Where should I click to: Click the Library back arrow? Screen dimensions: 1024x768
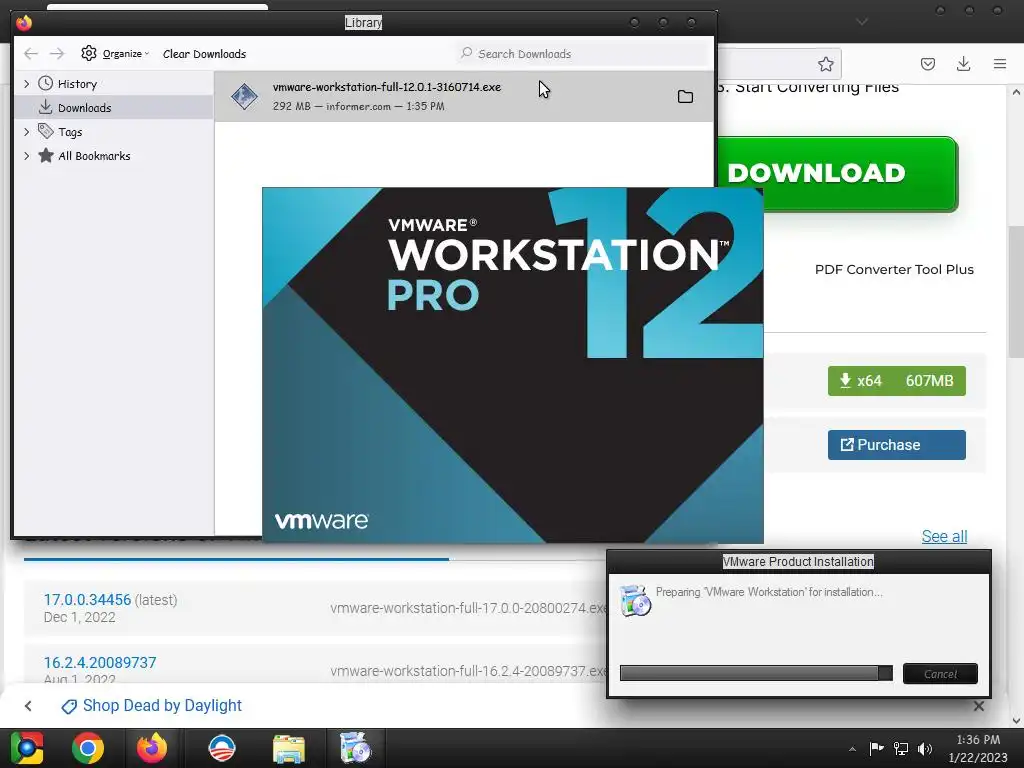31,54
